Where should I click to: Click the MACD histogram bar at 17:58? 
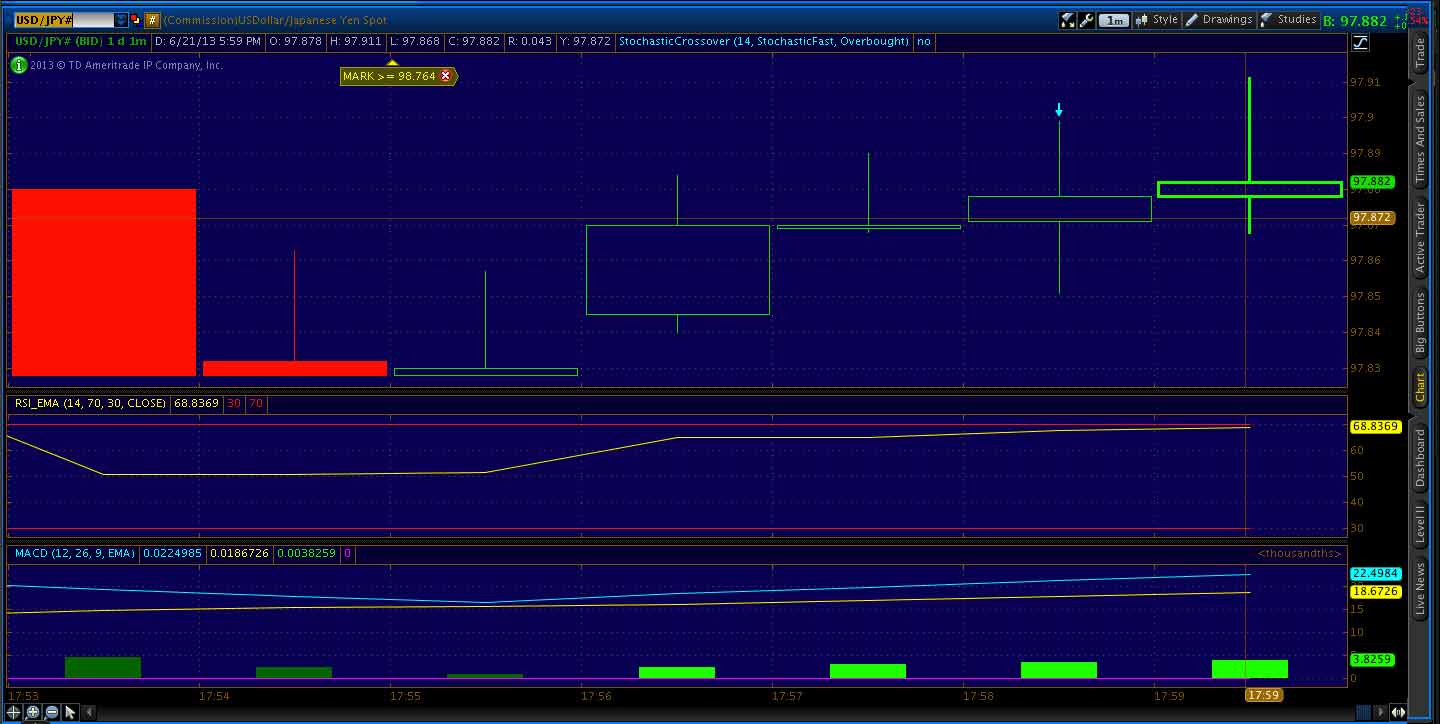click(1059, 670)
